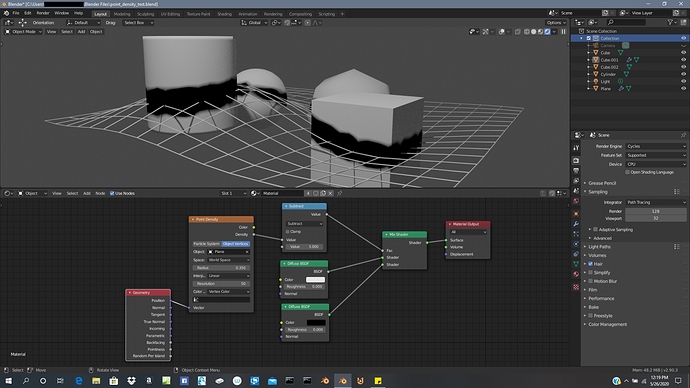Open the View Layer properties tab icon
Image resolution: width=690 pixels, height=388 pixels.
coord(576,181)
